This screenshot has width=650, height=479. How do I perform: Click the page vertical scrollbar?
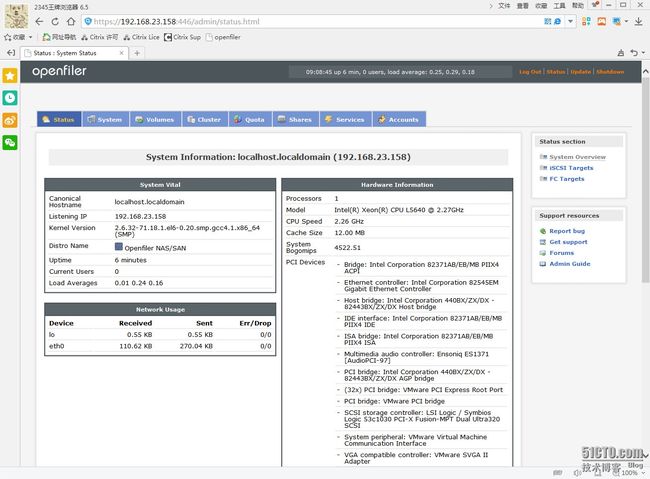[645, 180]
